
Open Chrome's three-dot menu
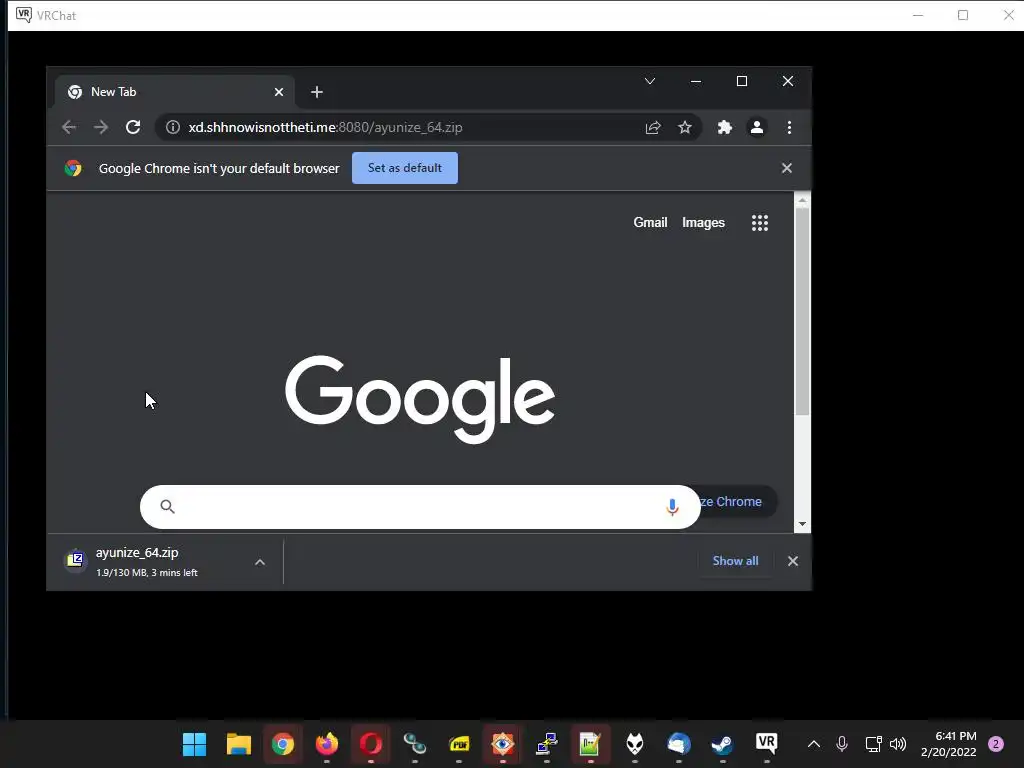click(790, 127)
